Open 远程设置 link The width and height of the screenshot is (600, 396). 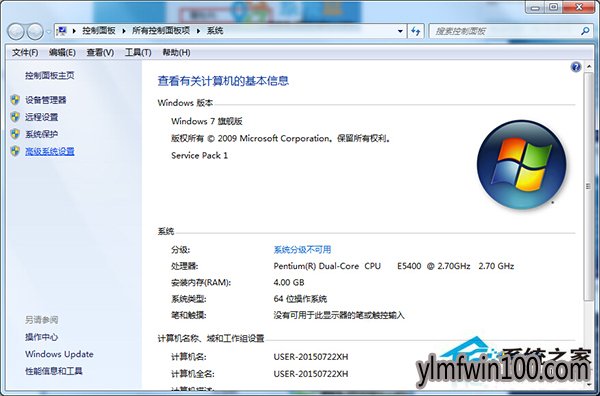[x=41, y=117]
